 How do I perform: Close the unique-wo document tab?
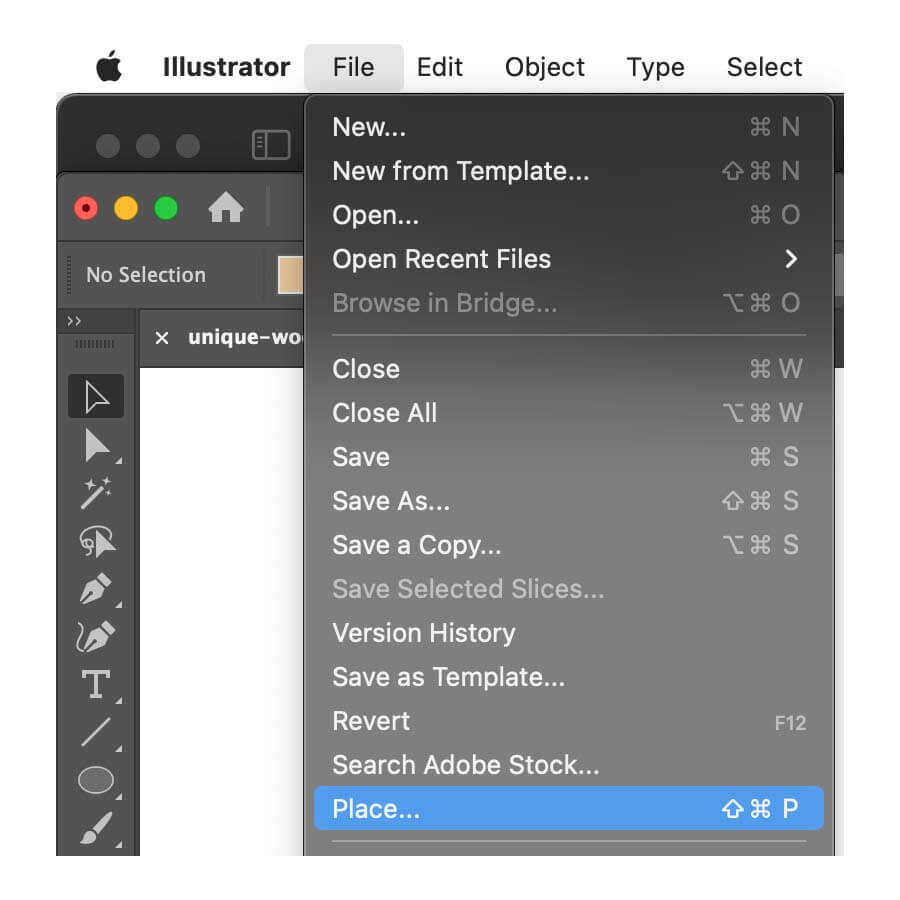(x=162, y=338)
